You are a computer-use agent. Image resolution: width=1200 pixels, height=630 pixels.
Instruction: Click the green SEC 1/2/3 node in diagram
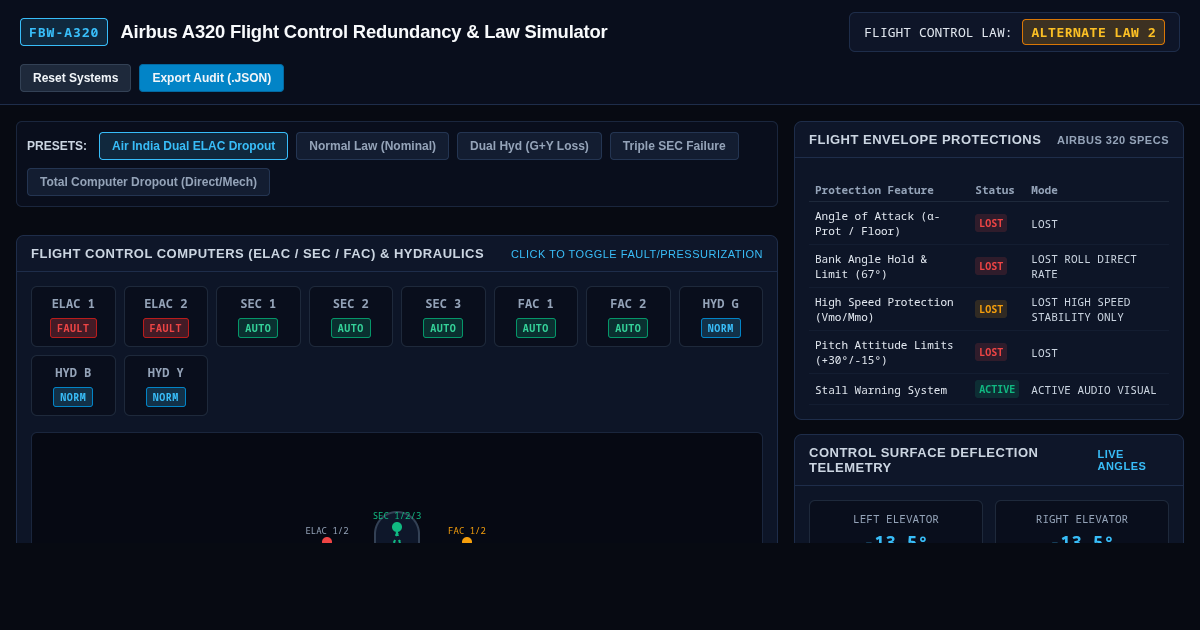[397, 527]
